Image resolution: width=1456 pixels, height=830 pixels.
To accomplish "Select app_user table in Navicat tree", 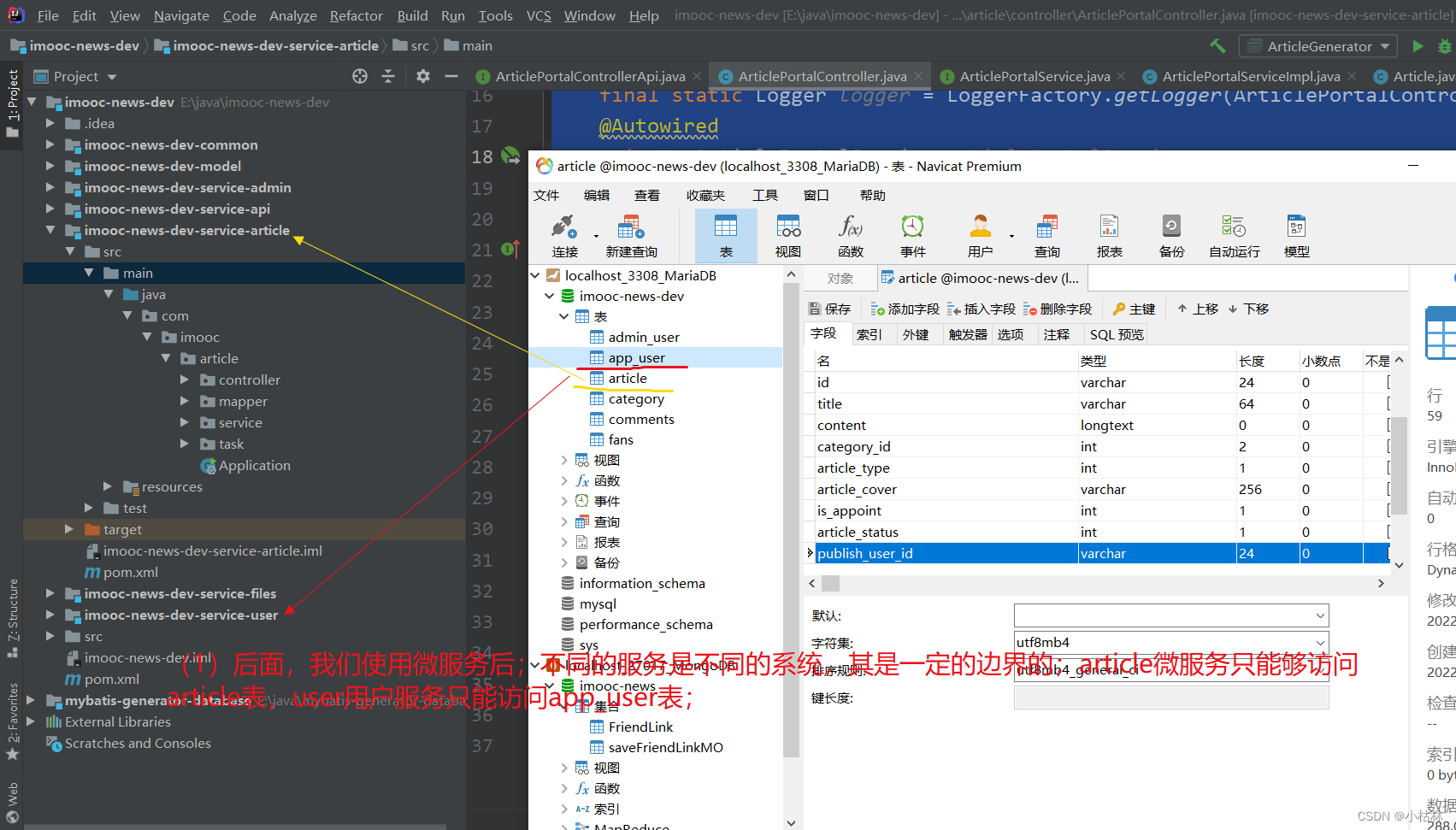I will click(636, 357).
